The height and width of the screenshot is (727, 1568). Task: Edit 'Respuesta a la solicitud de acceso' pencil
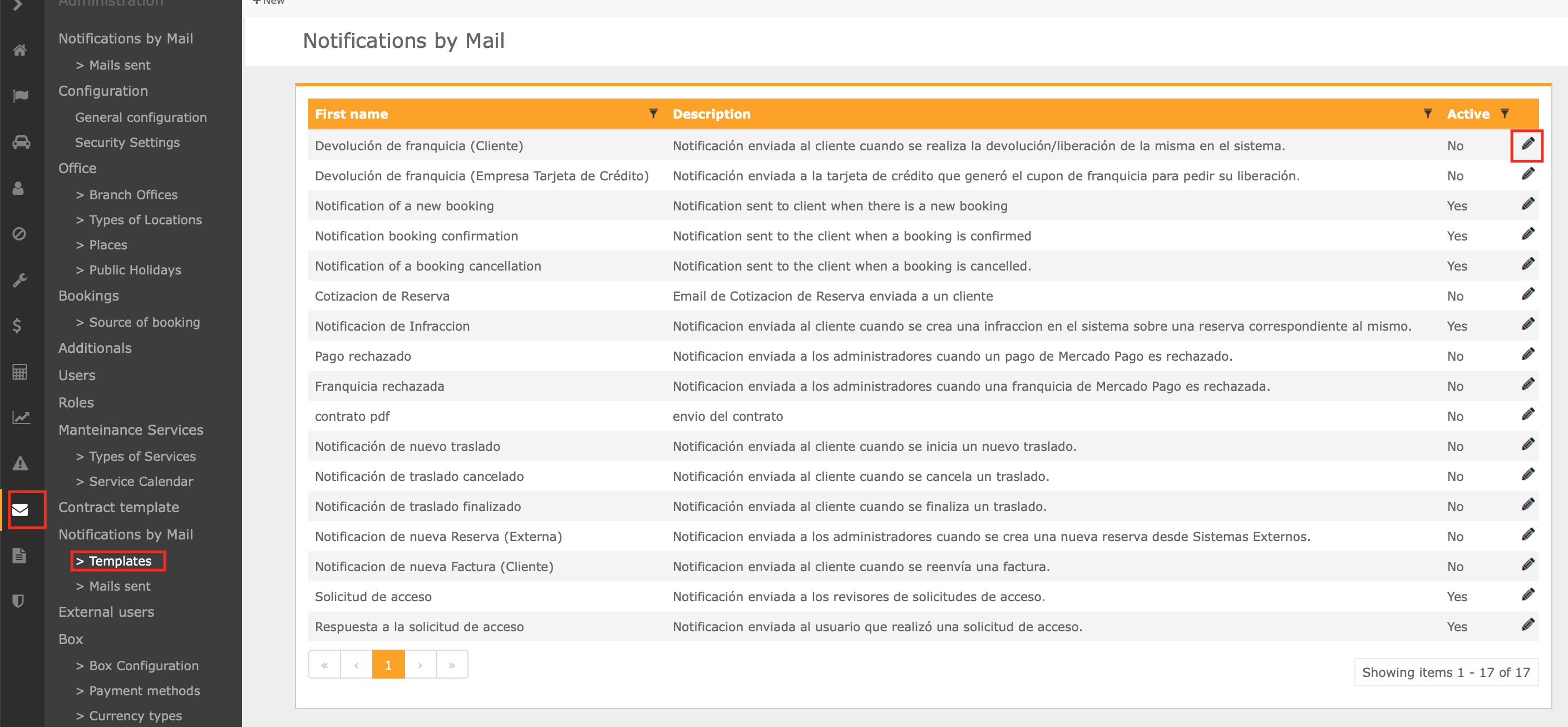[x=1528, y=625]
